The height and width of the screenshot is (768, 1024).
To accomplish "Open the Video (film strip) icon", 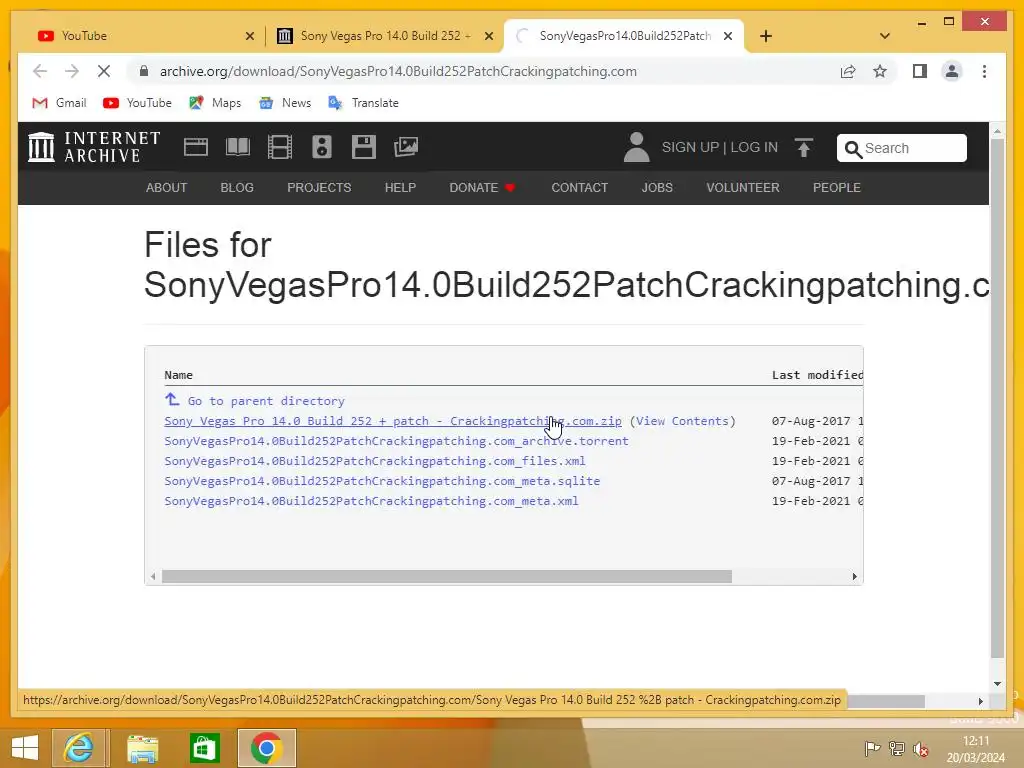I will point(280,147).
